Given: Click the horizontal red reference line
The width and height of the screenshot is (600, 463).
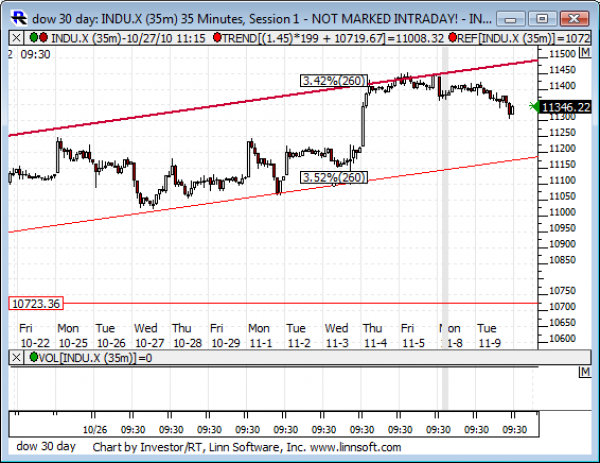Looking at the screenshot, I should 300,303.
